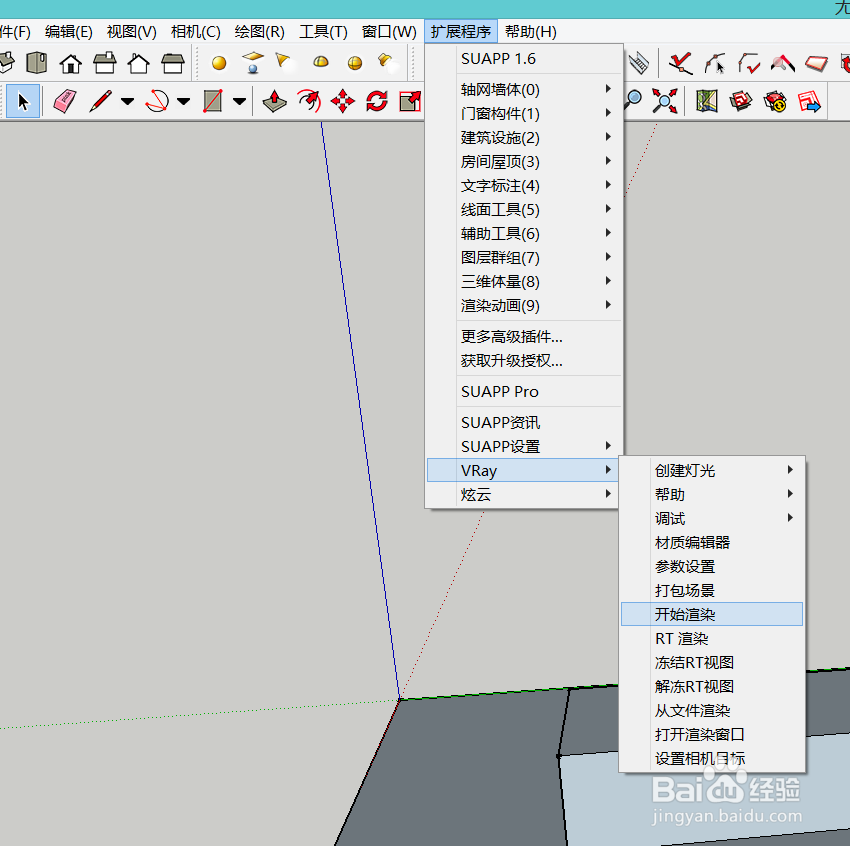Select the Push/Pull tool
Image resolution: width=850 pixels, height=846 pixels.
274,101
